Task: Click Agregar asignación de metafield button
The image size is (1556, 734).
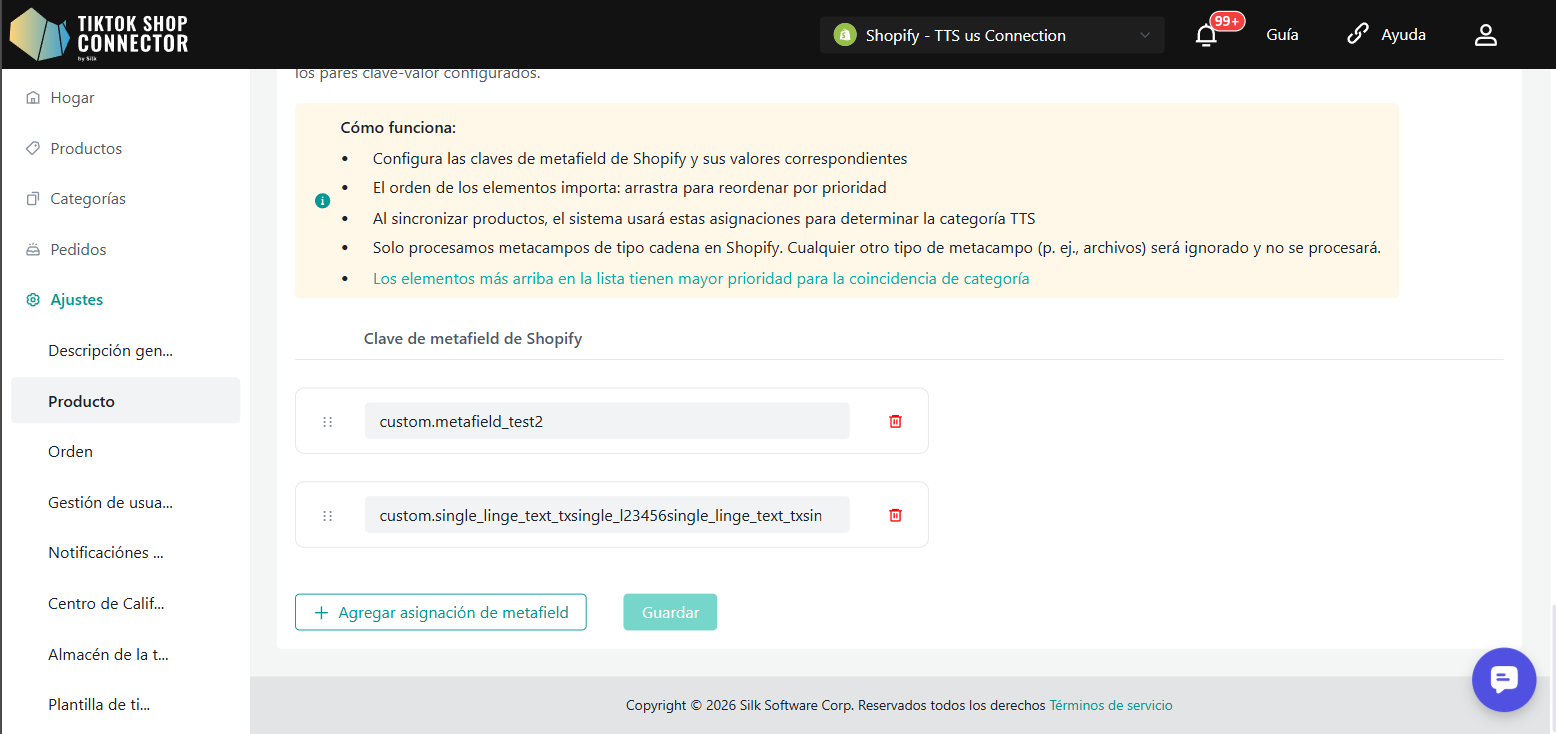Action: click(440, 613)
